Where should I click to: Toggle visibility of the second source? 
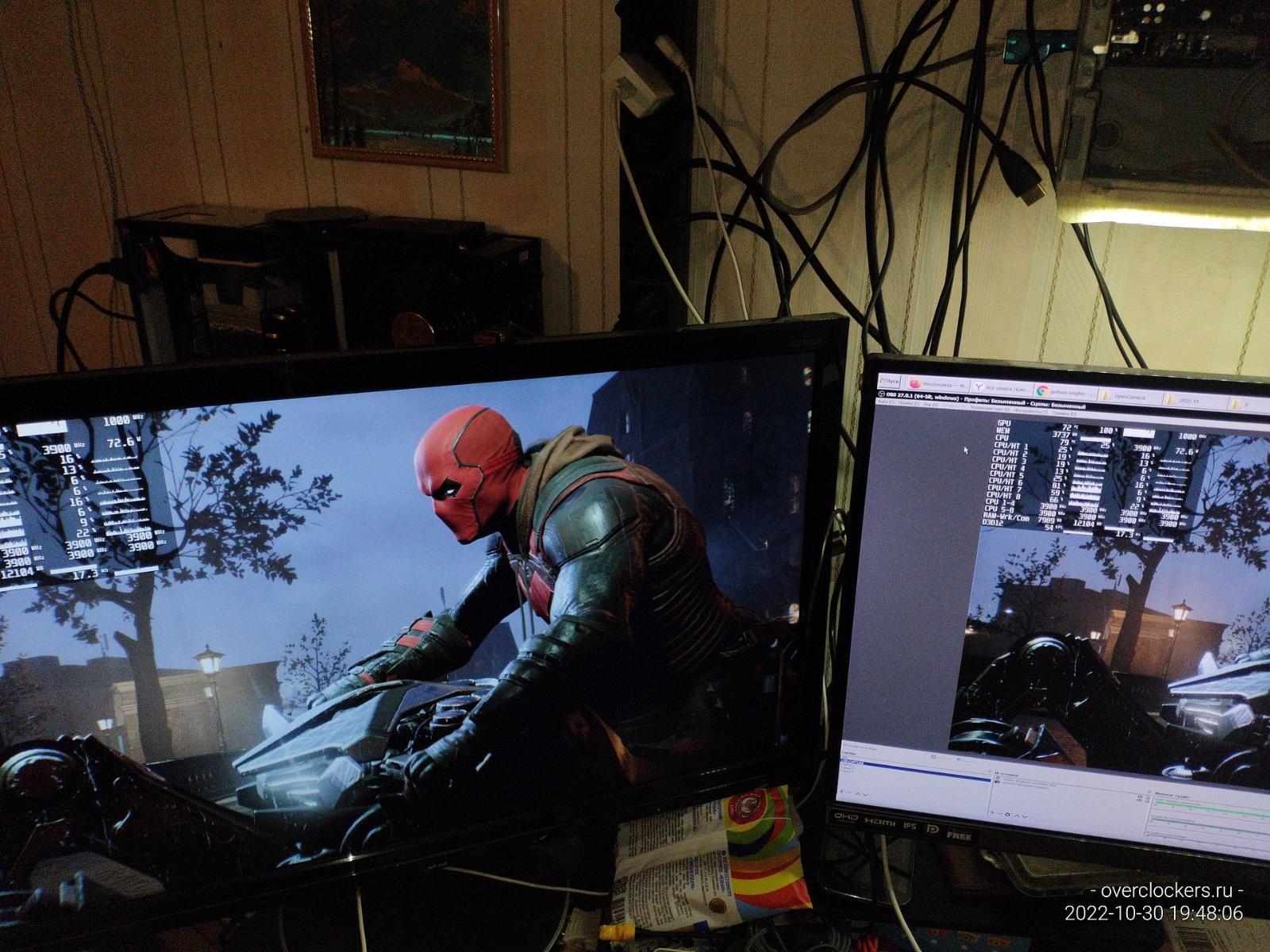[x=1138, y=802]
